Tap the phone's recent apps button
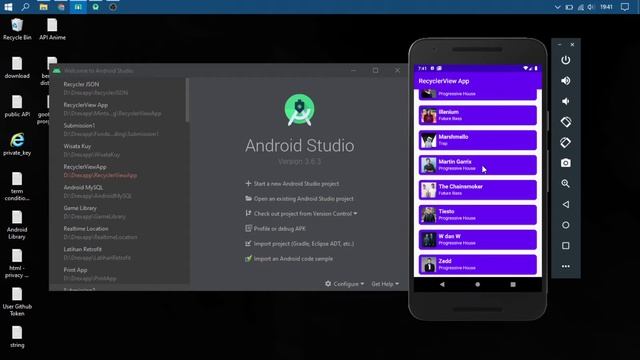Image resolution: width=640 pixels, height=360 pixels. tap(513, 284)
